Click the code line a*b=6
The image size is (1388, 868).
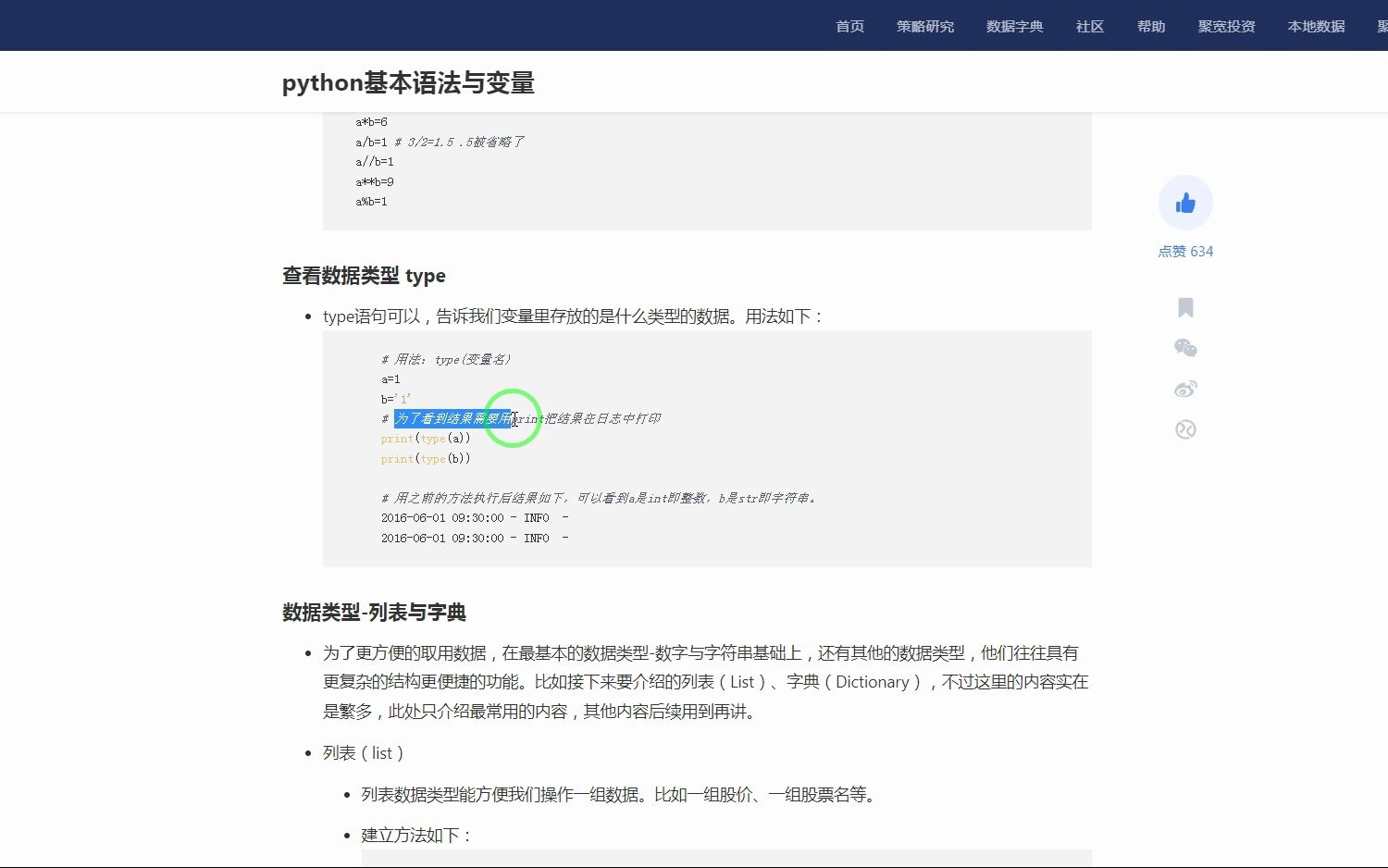pyautogui.click(x=371, y=122)
